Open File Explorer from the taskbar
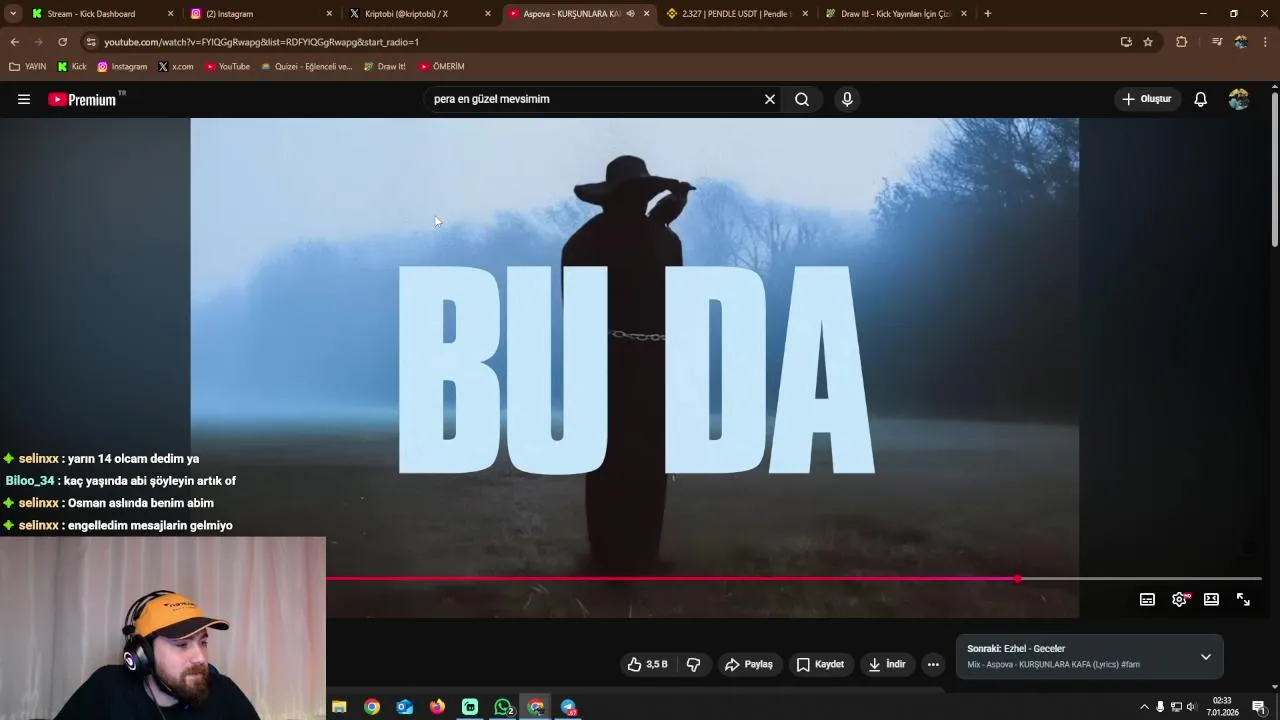The image size is (1280, 720). 339,707
